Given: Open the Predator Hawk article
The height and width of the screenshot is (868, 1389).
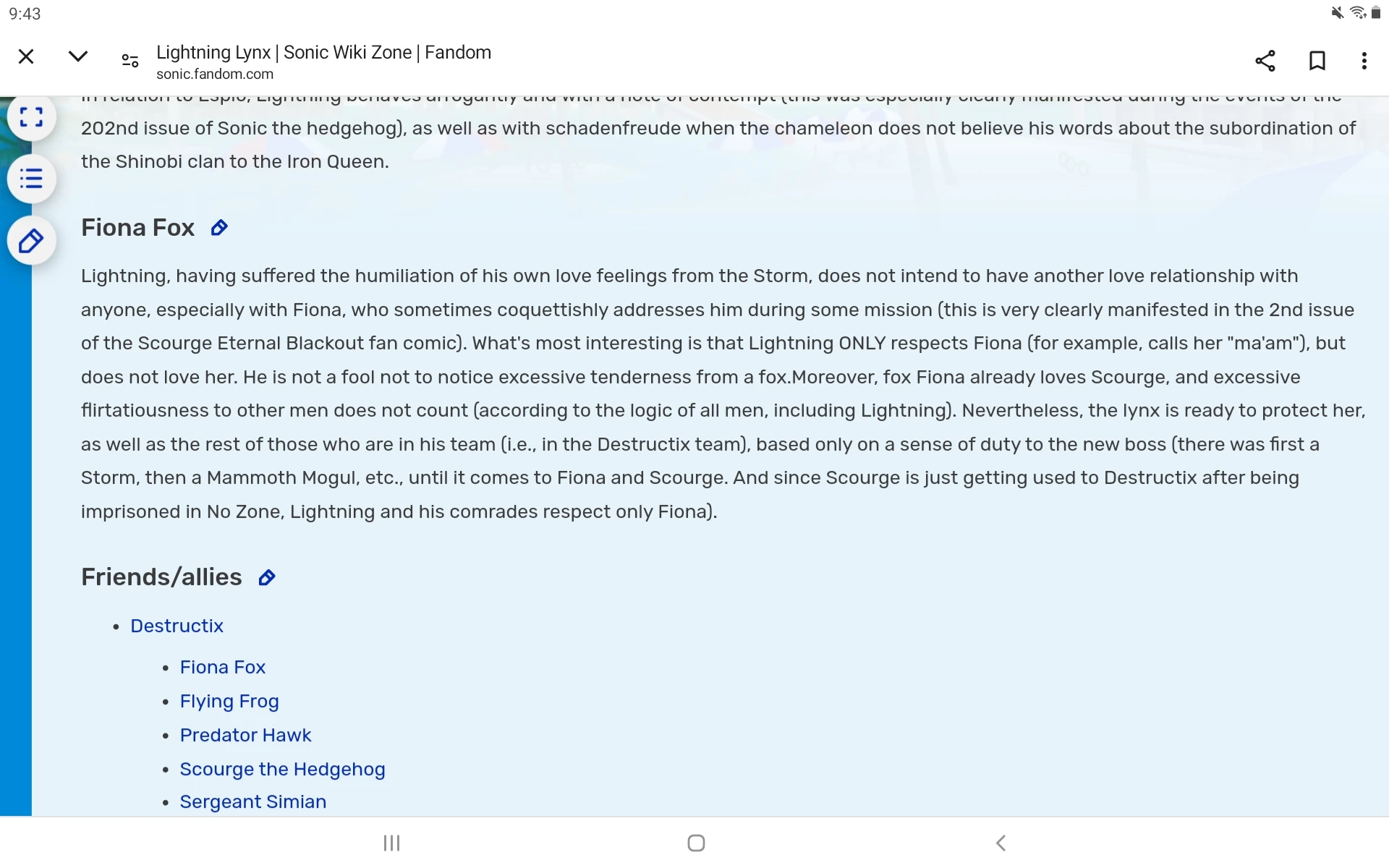Looking at the screenshot, I should coord(245,735).
